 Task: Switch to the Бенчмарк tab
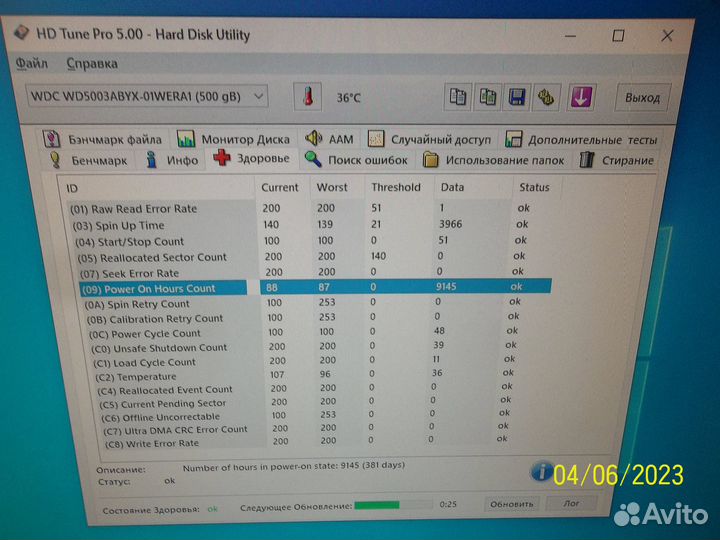[x=89, y=160]
